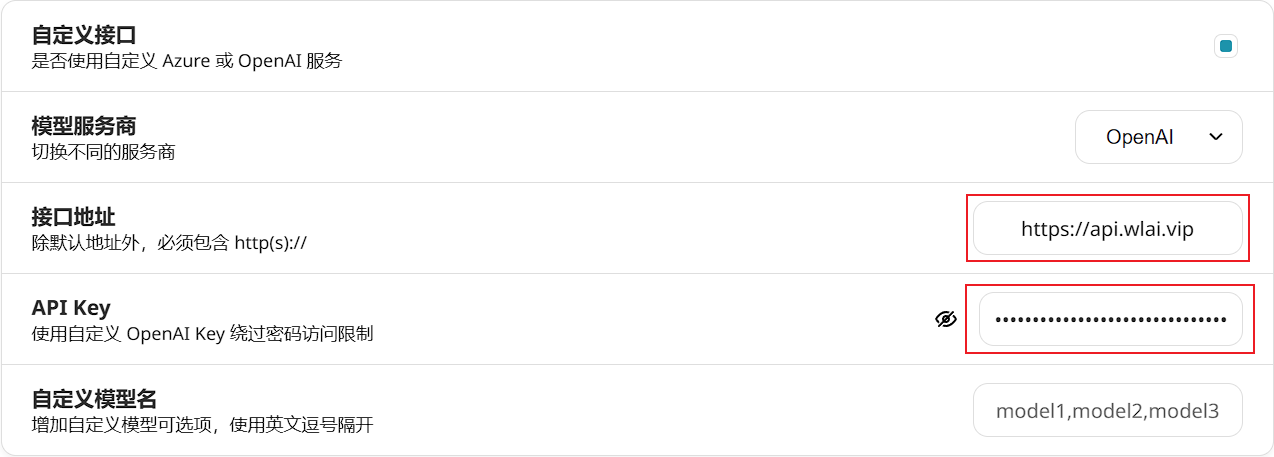This screenshot has width=1274, height=457.
Task: Select the 自定义模型名 input with model1,model2,model3 placeholder
Action: pyautogui.click(x=1107, y=410)
